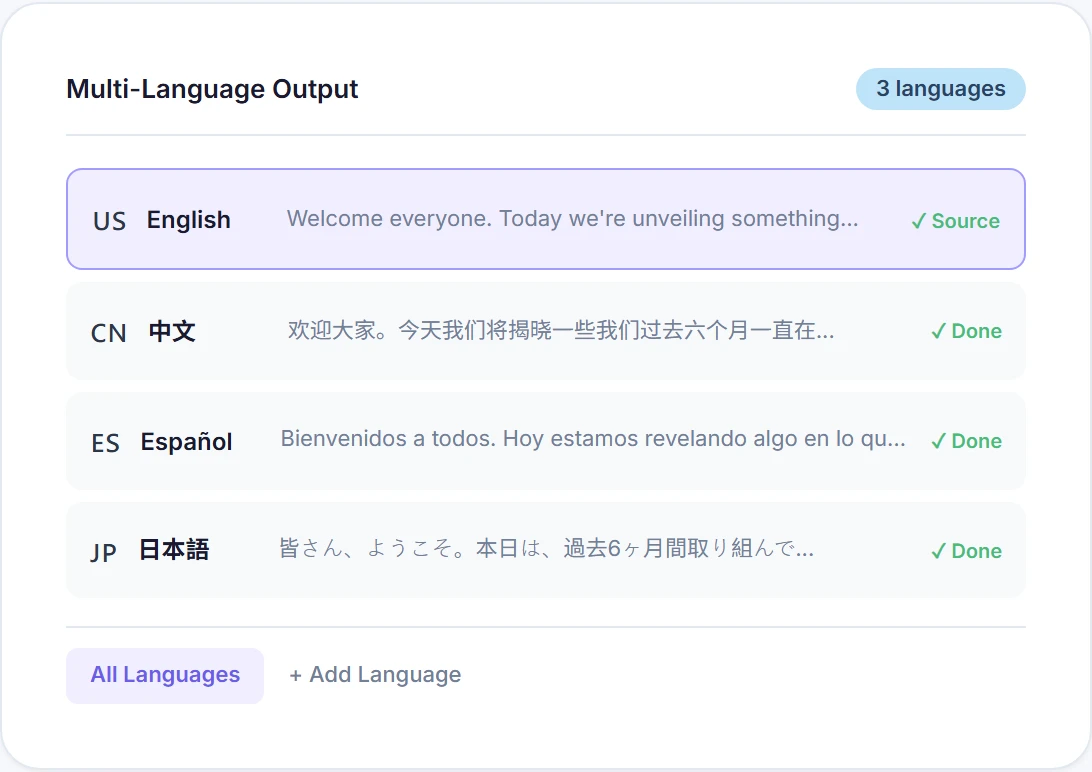
Task: Click the ES country code icon
Action: click(x=105, y=441)
